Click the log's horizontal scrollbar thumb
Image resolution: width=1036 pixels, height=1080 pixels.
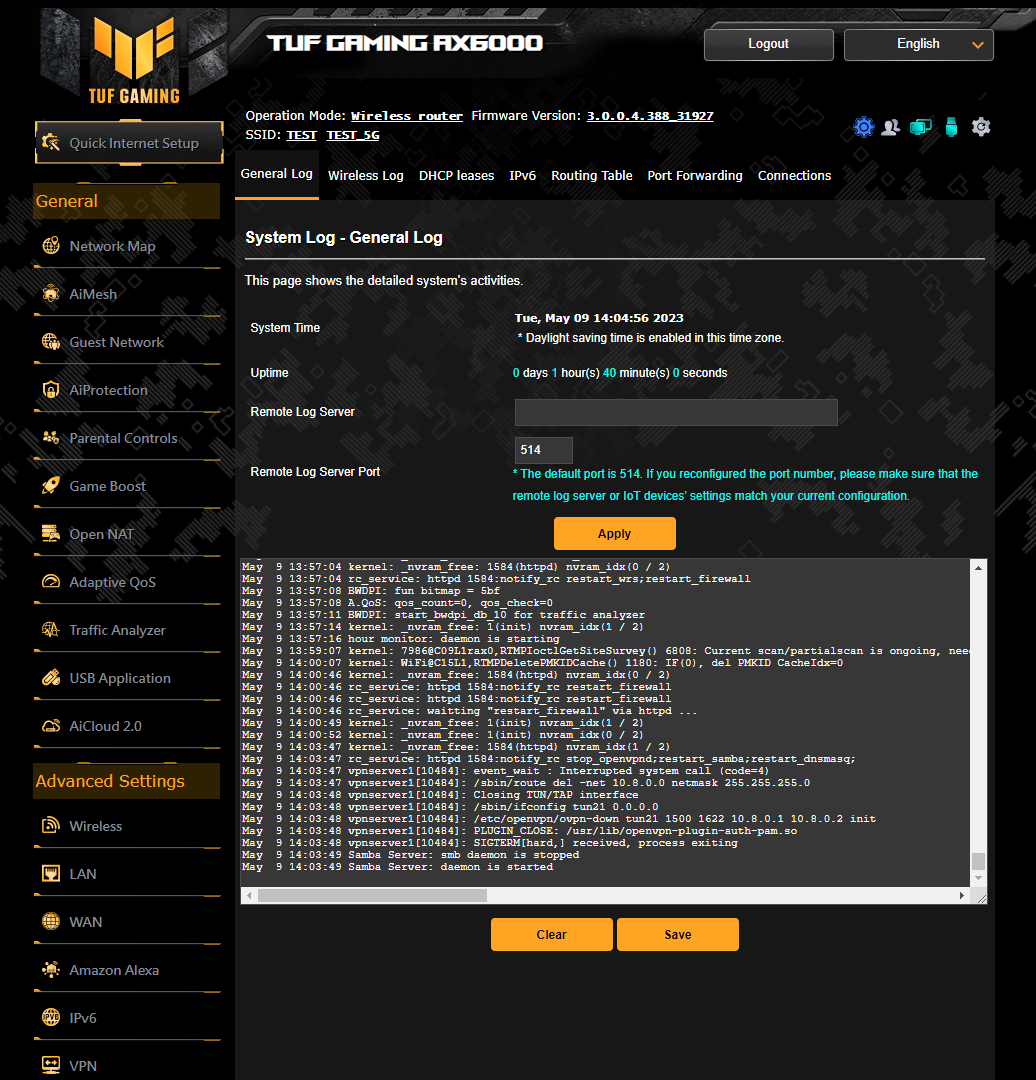click(373, 895)
